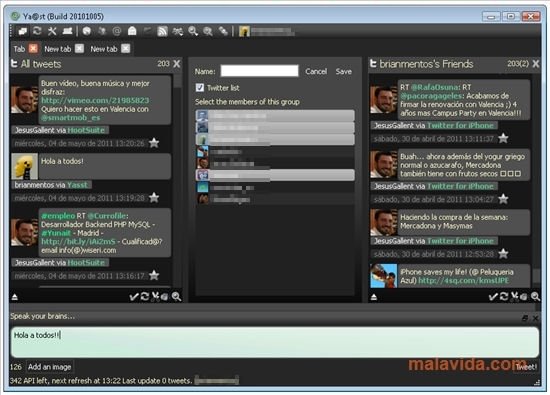Viewport: 550px width, 395px height.
Task: Click Twitter for iPhone link on first Friends tweet
Action: [460, 126]
